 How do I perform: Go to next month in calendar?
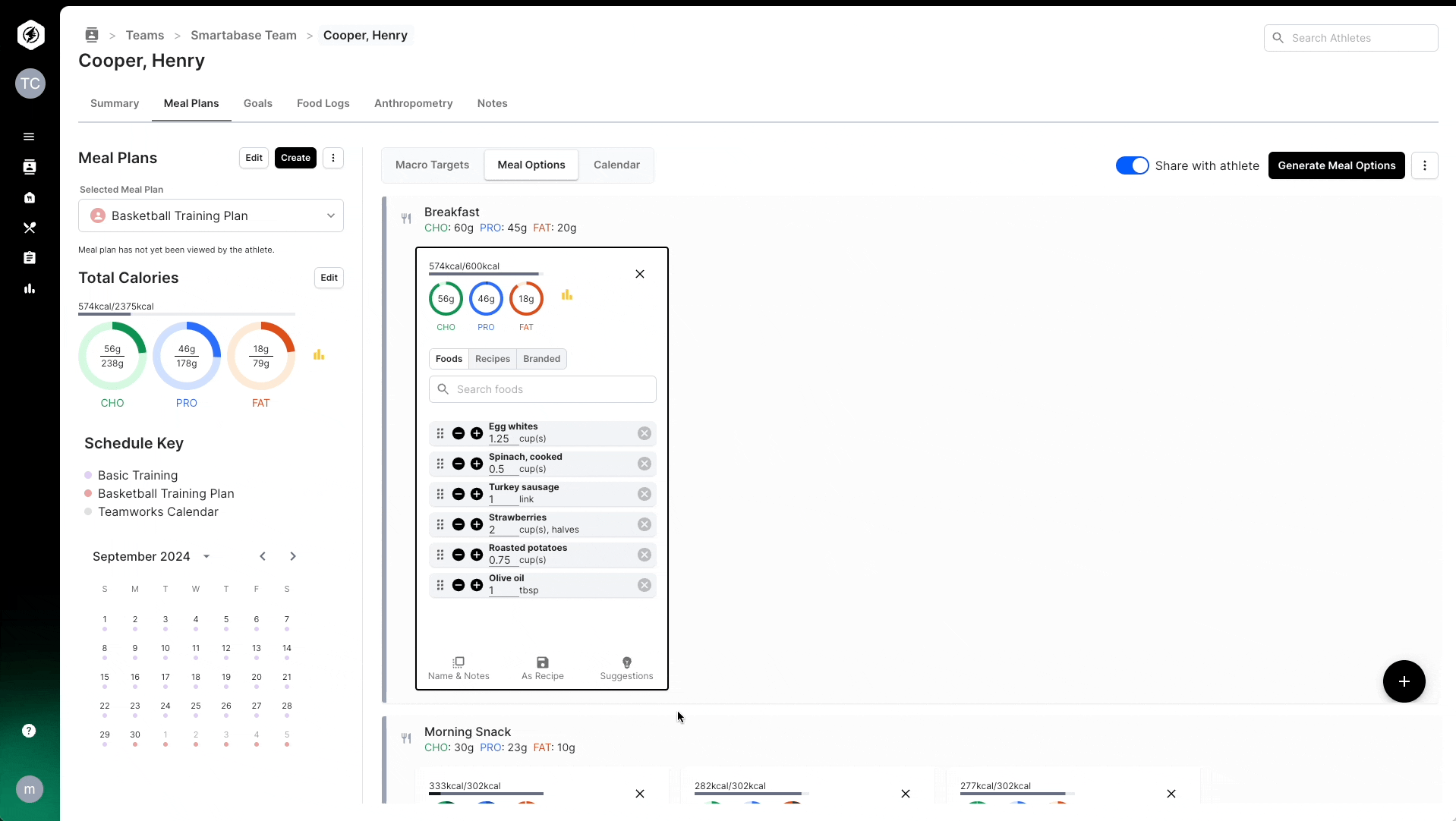(x=293, y=556)
